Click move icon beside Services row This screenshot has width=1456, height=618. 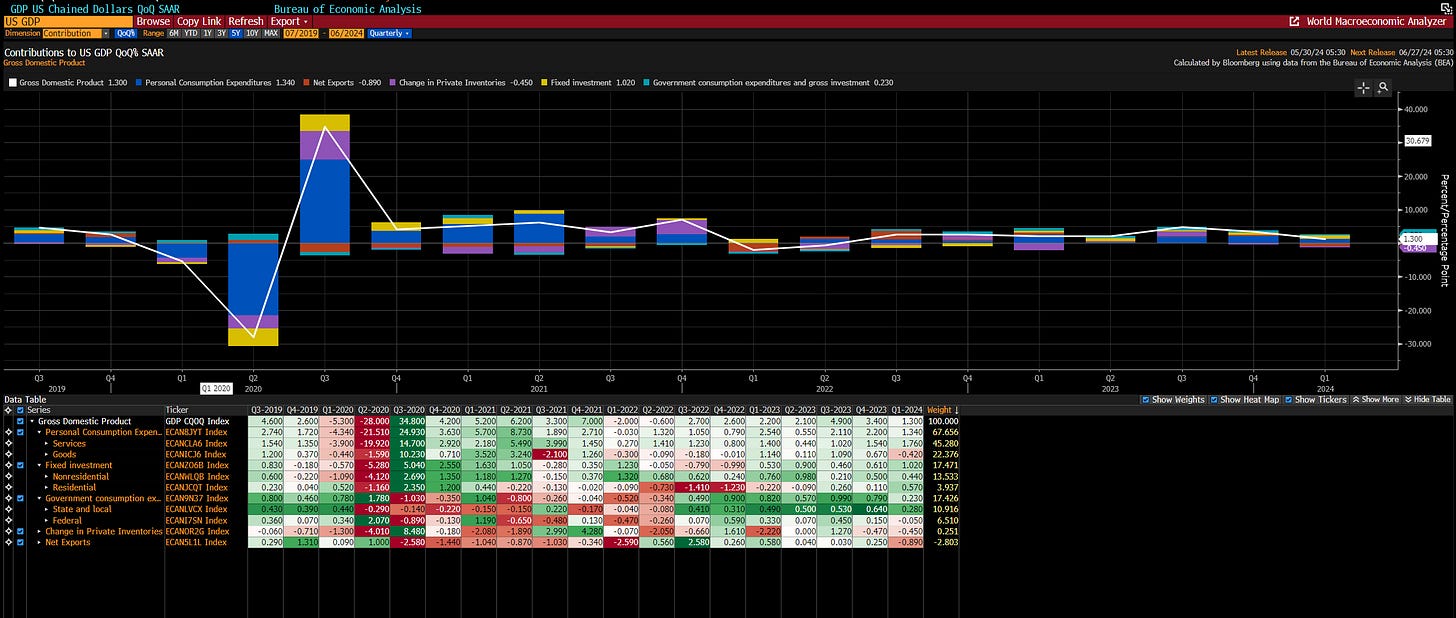(8, 443)
